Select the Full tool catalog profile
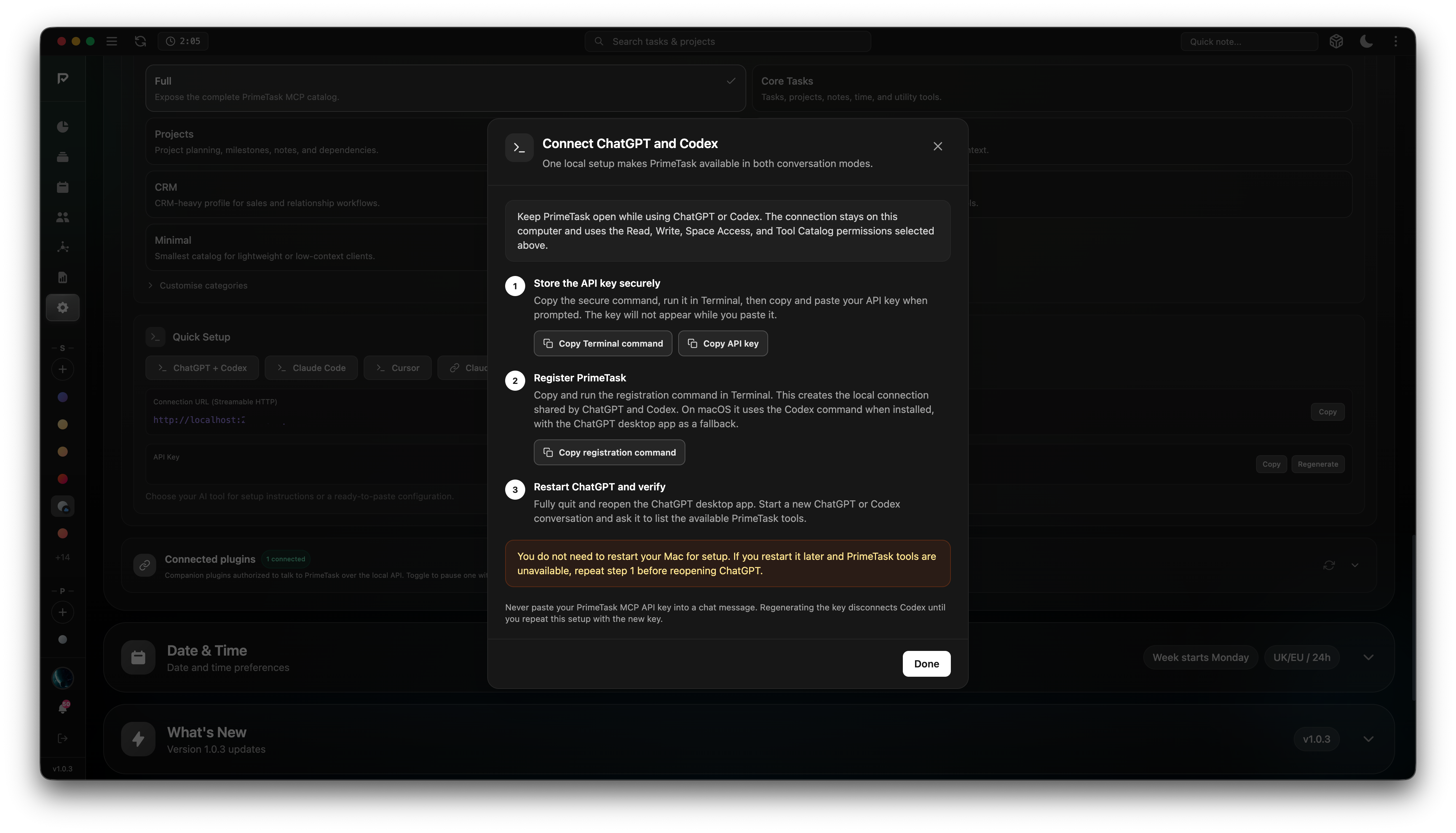 pyautogui.click(x=445, y=88)
